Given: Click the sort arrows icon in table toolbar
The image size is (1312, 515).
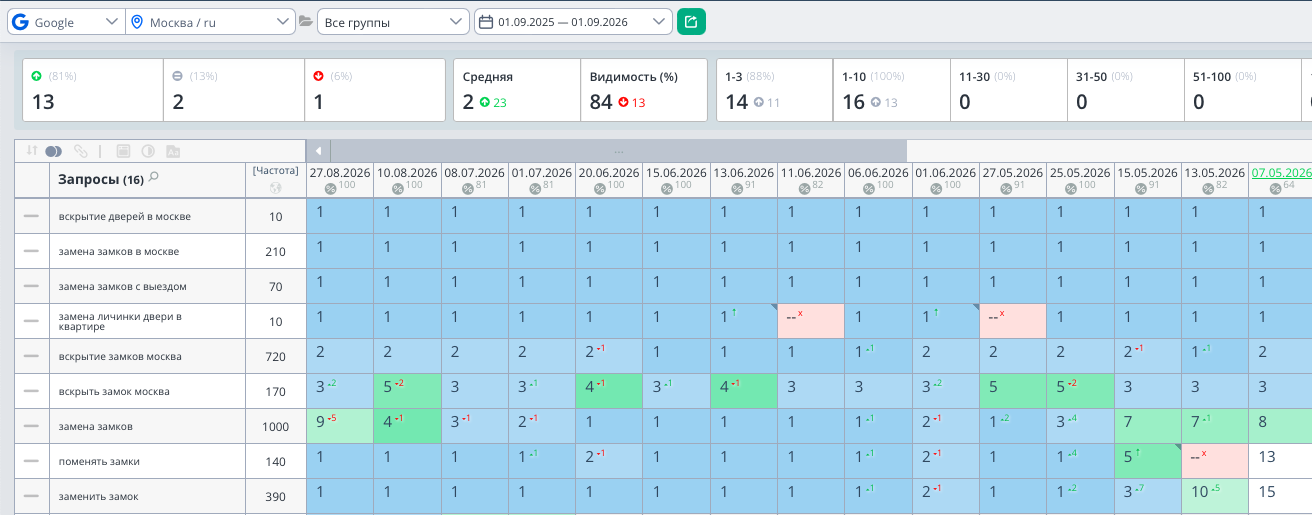Looking at the screenshot, I should [x=32, y=151].
